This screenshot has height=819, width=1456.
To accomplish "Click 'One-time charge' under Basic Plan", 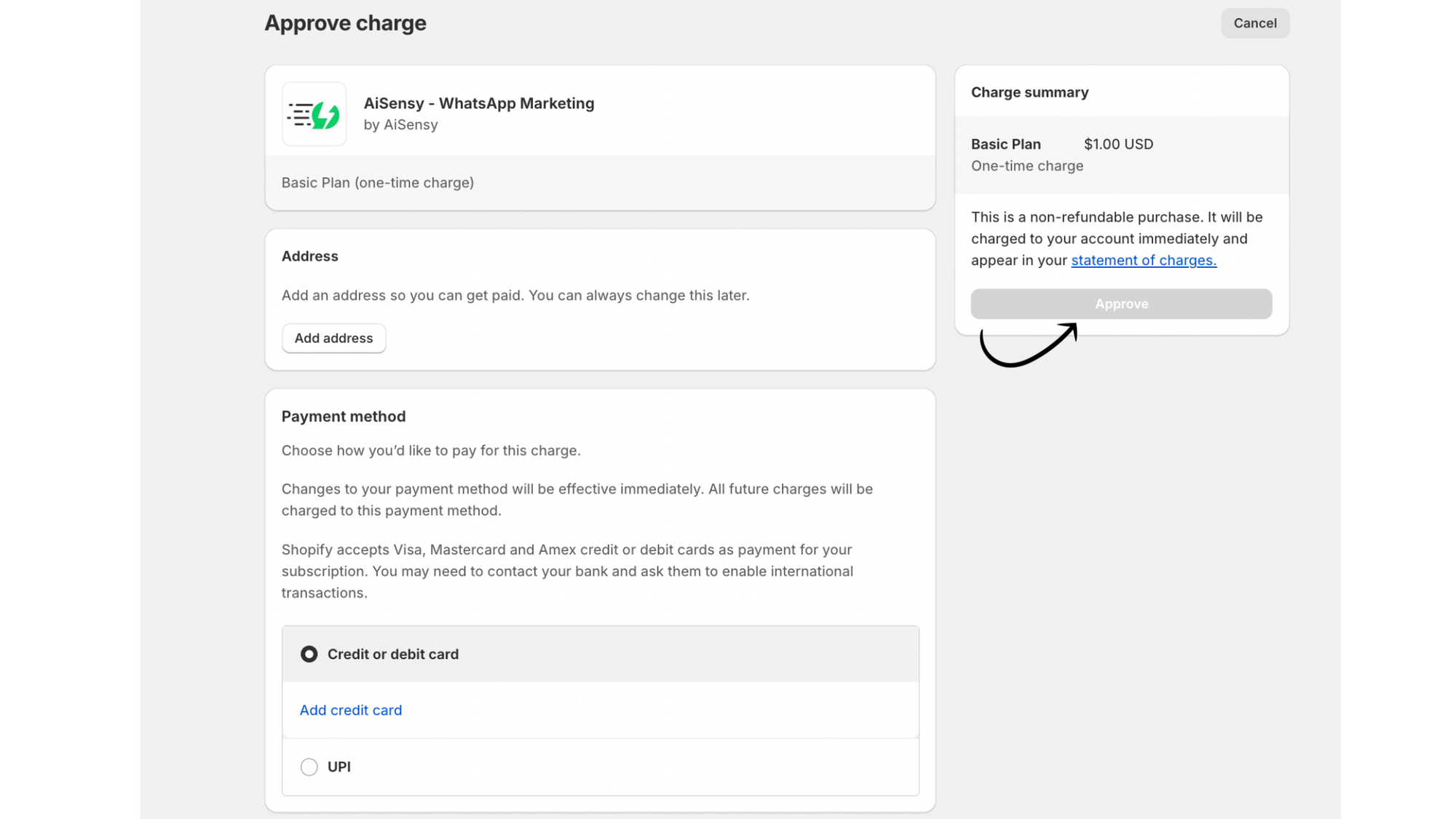I will (x=1026, y=166).
